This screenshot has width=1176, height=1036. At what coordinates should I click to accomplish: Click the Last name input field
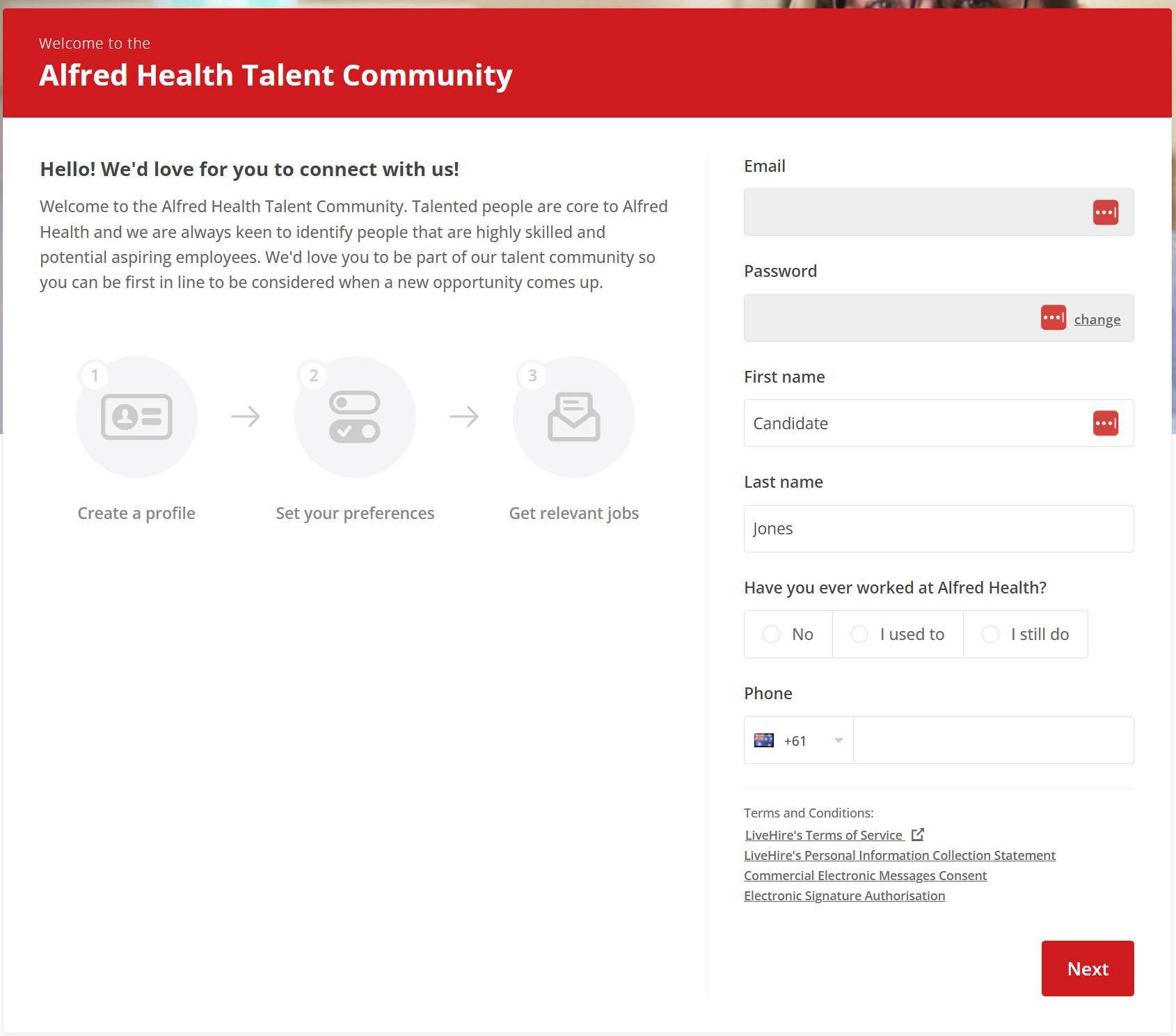938,529
